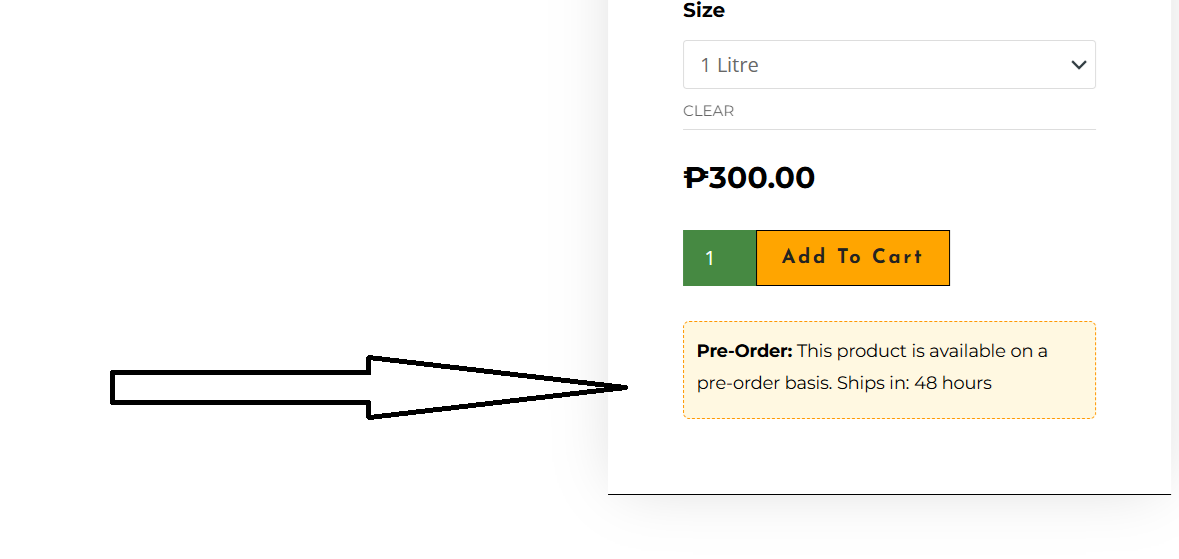This screenshot has height=559, width=1179.
Task: Click the Size heading label
Action: coord(704,11)
